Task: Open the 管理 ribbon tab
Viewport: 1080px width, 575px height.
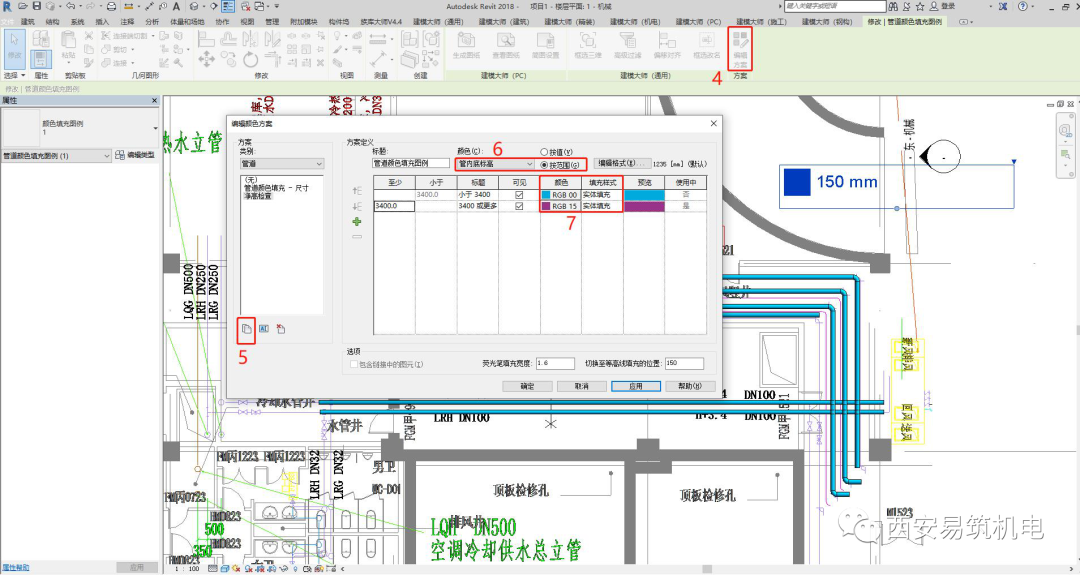Action: pyautogui.click(x=272, y=22)
